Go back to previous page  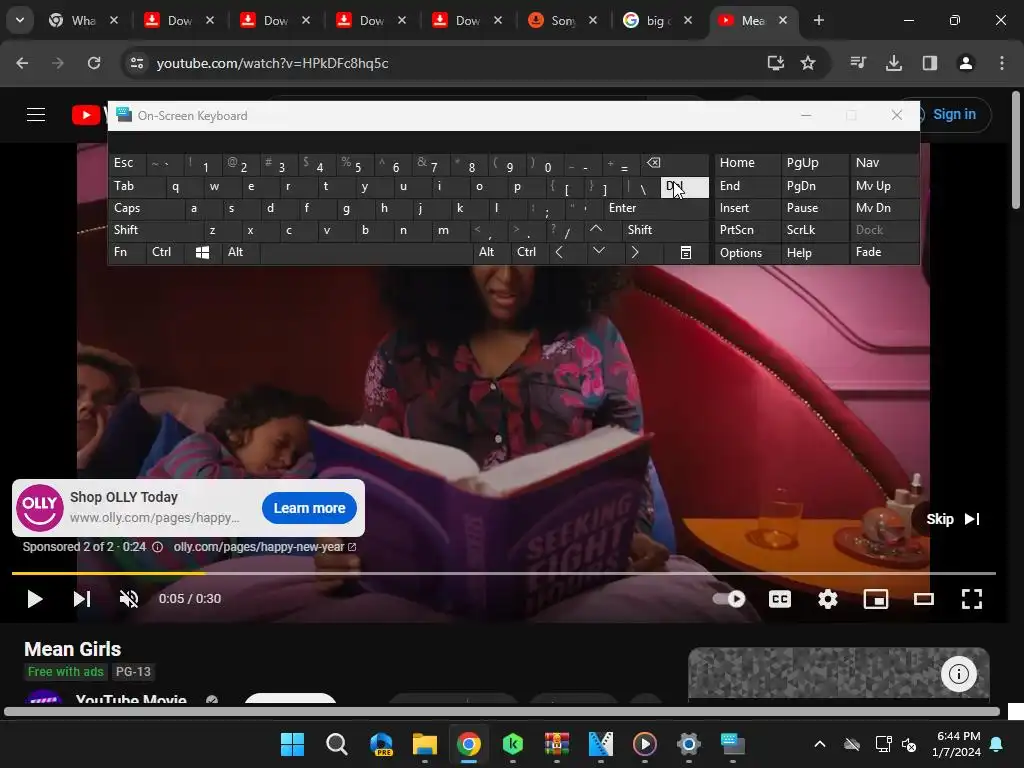[22, 63]
